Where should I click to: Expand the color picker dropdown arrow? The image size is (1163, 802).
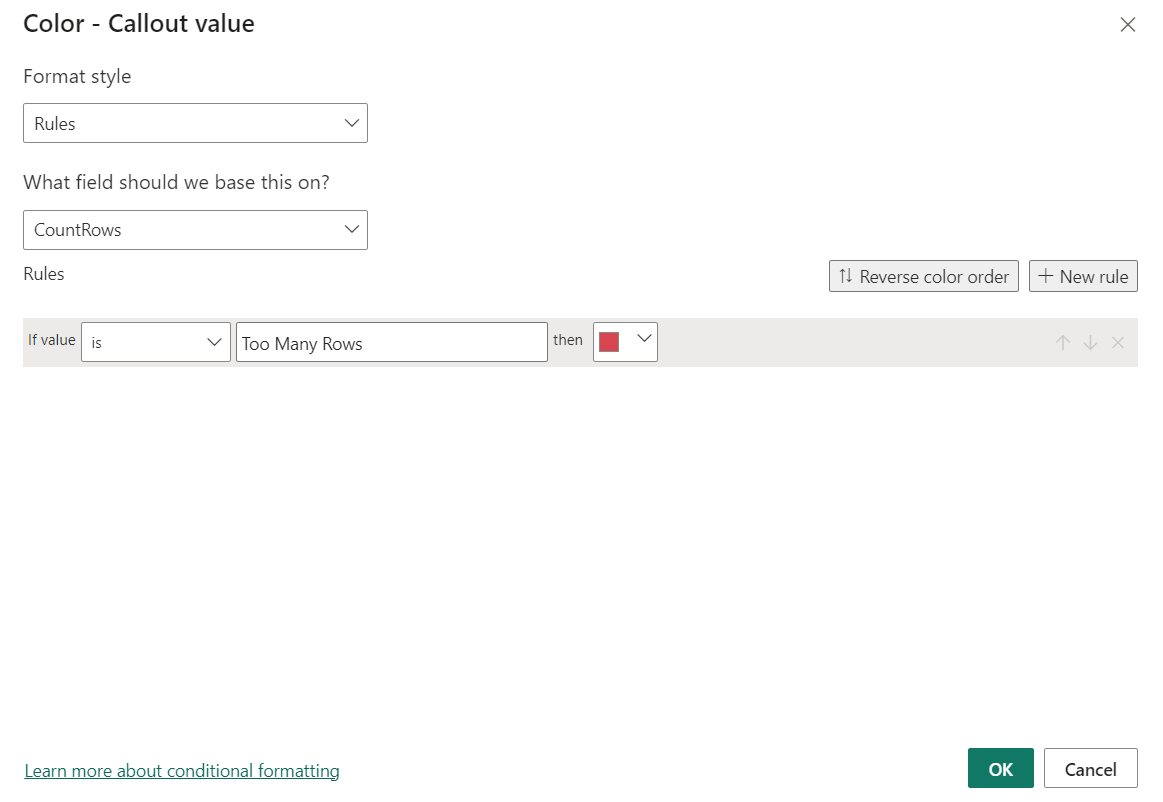click(644, 339)
